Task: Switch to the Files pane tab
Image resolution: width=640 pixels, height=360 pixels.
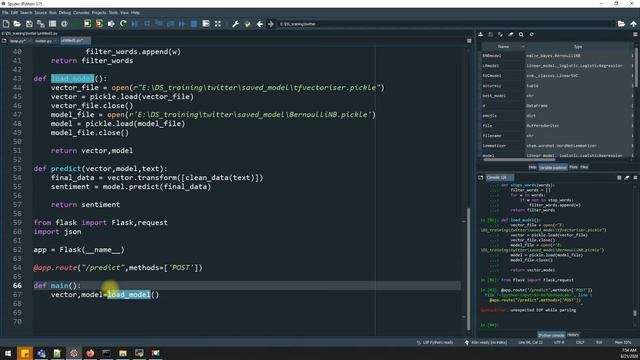Action: [x=584, y=167]
